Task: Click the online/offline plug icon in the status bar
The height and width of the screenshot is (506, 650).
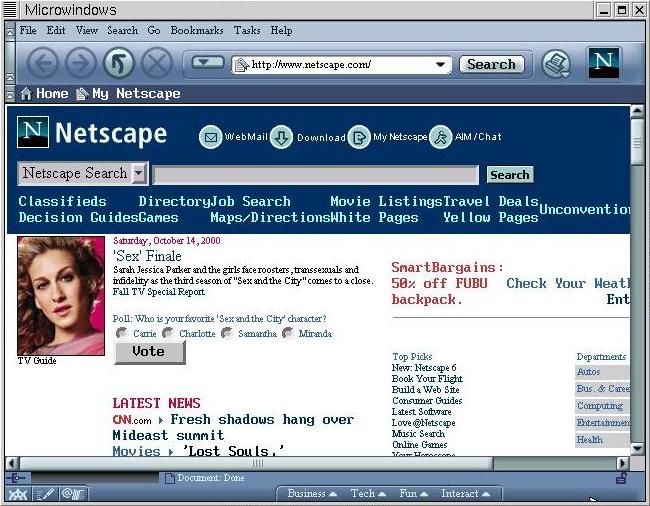Action: pyautogui.click(x=16, y=478)
